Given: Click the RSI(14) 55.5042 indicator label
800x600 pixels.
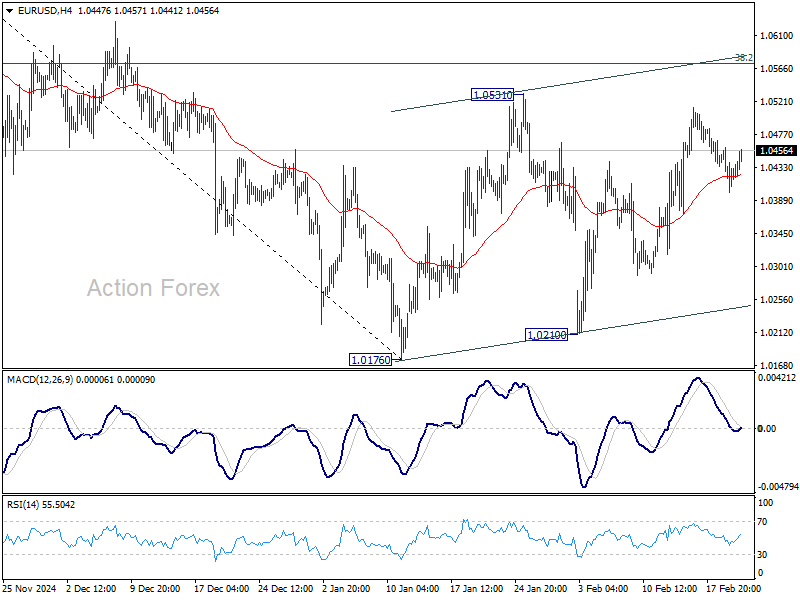Looking at the screenshot, I should tap(41, 505).
